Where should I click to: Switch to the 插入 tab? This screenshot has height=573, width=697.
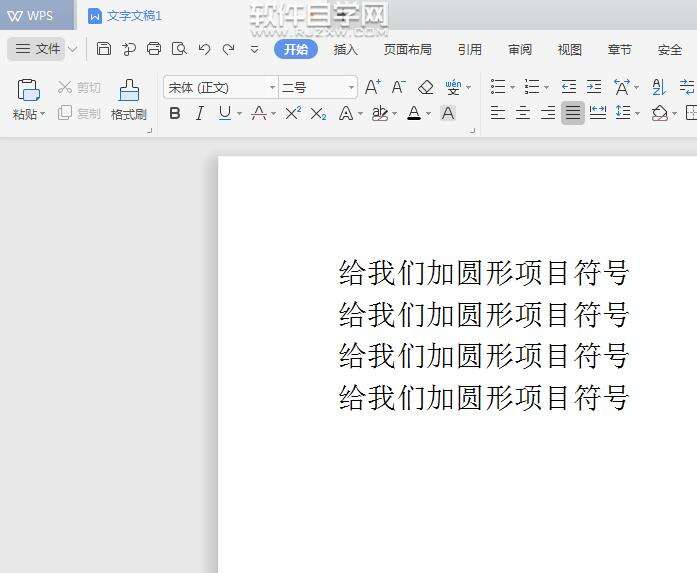coord(345,49)
